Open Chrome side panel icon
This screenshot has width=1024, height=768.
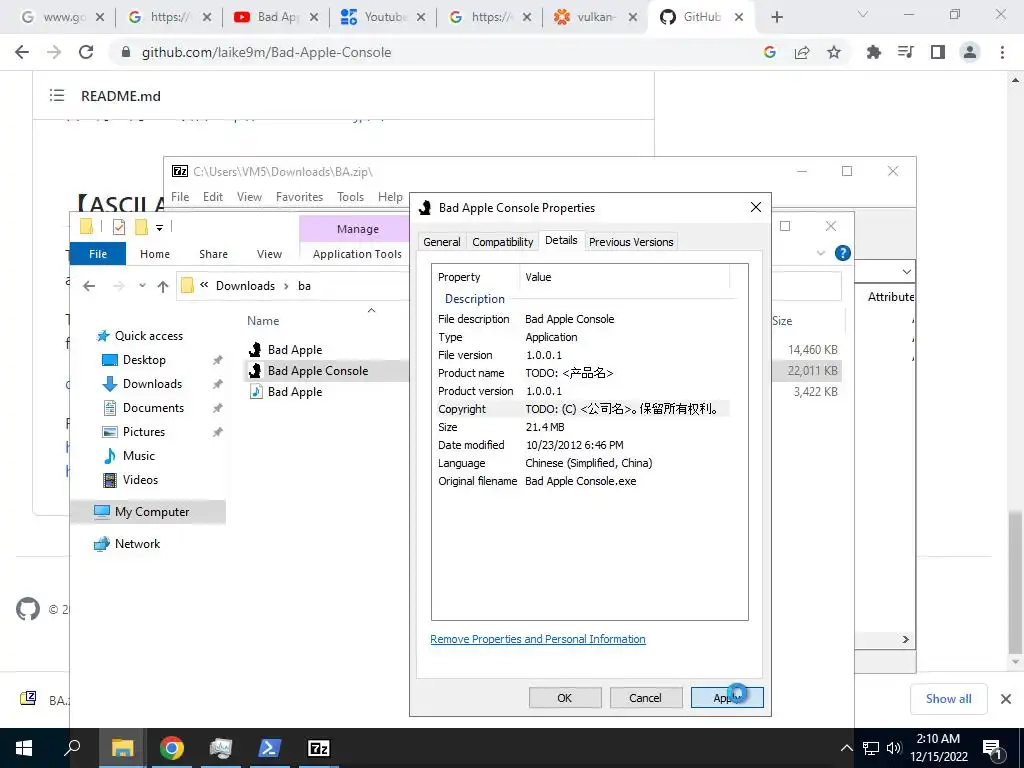(x=938, y=52)
